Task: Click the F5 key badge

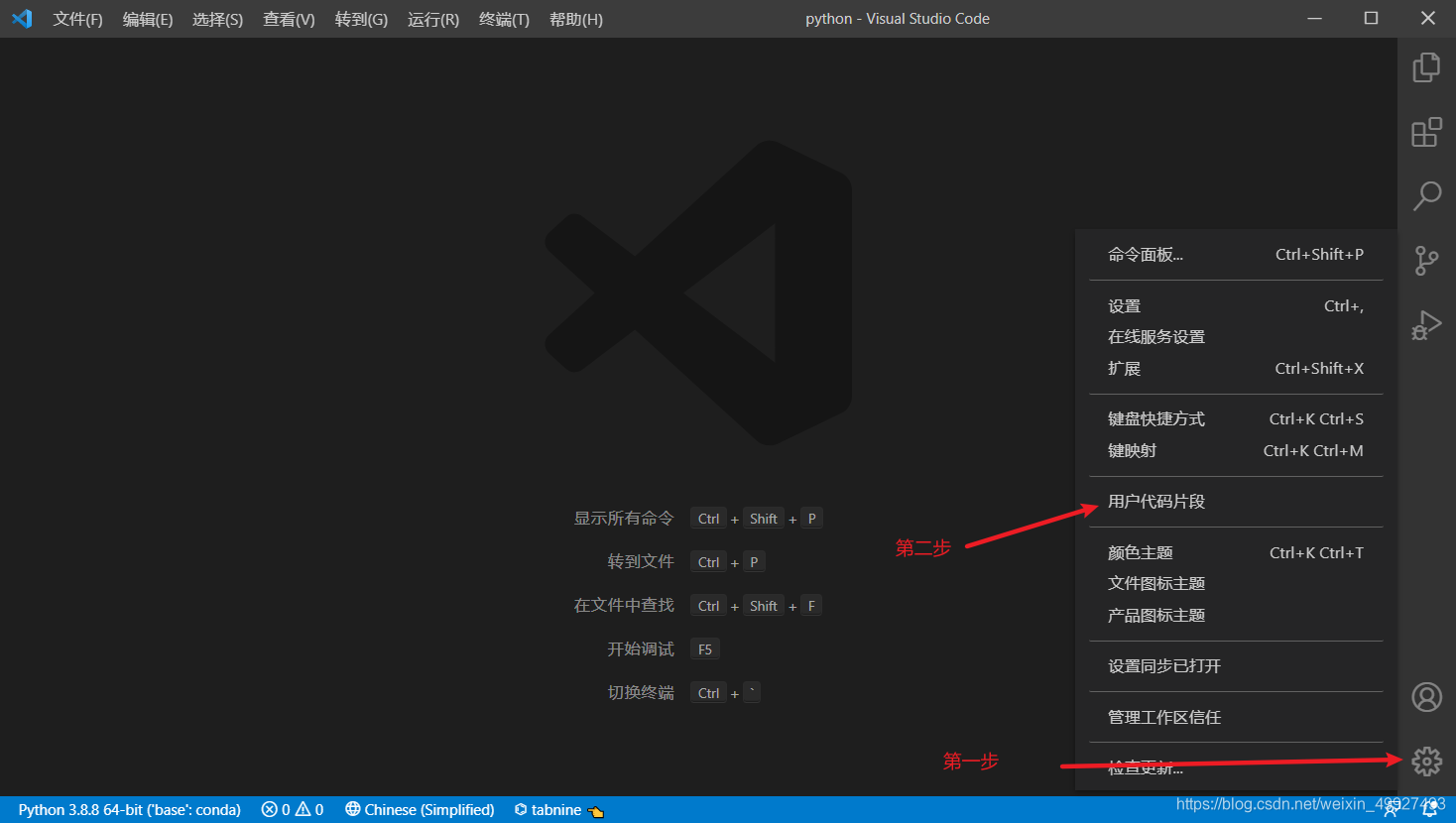Action: click(705, 649)
